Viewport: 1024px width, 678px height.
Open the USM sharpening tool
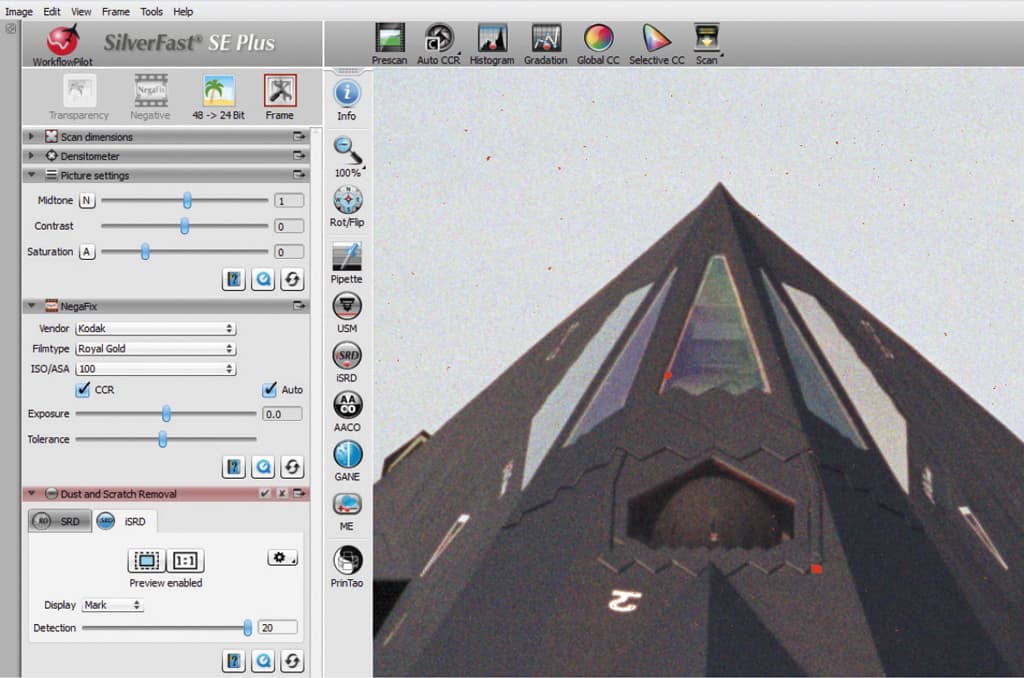pyautogui.click(x=347, y=313)
